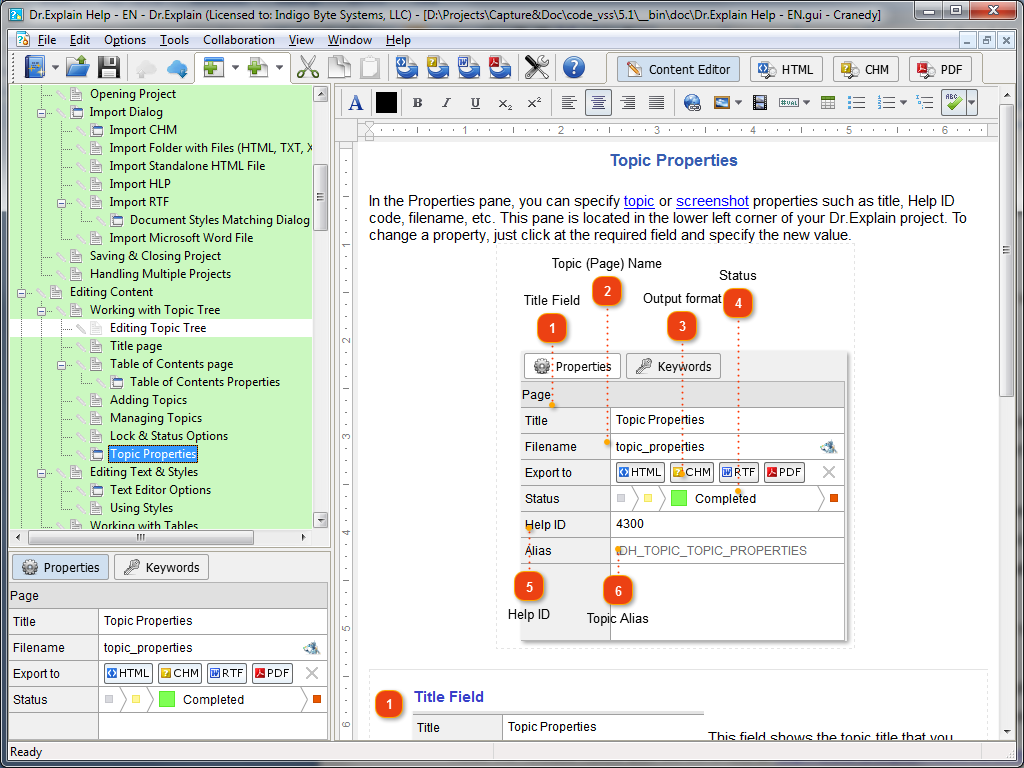
Task: Toggle PDF export in the Properties pane
Action: pos(272,673)
